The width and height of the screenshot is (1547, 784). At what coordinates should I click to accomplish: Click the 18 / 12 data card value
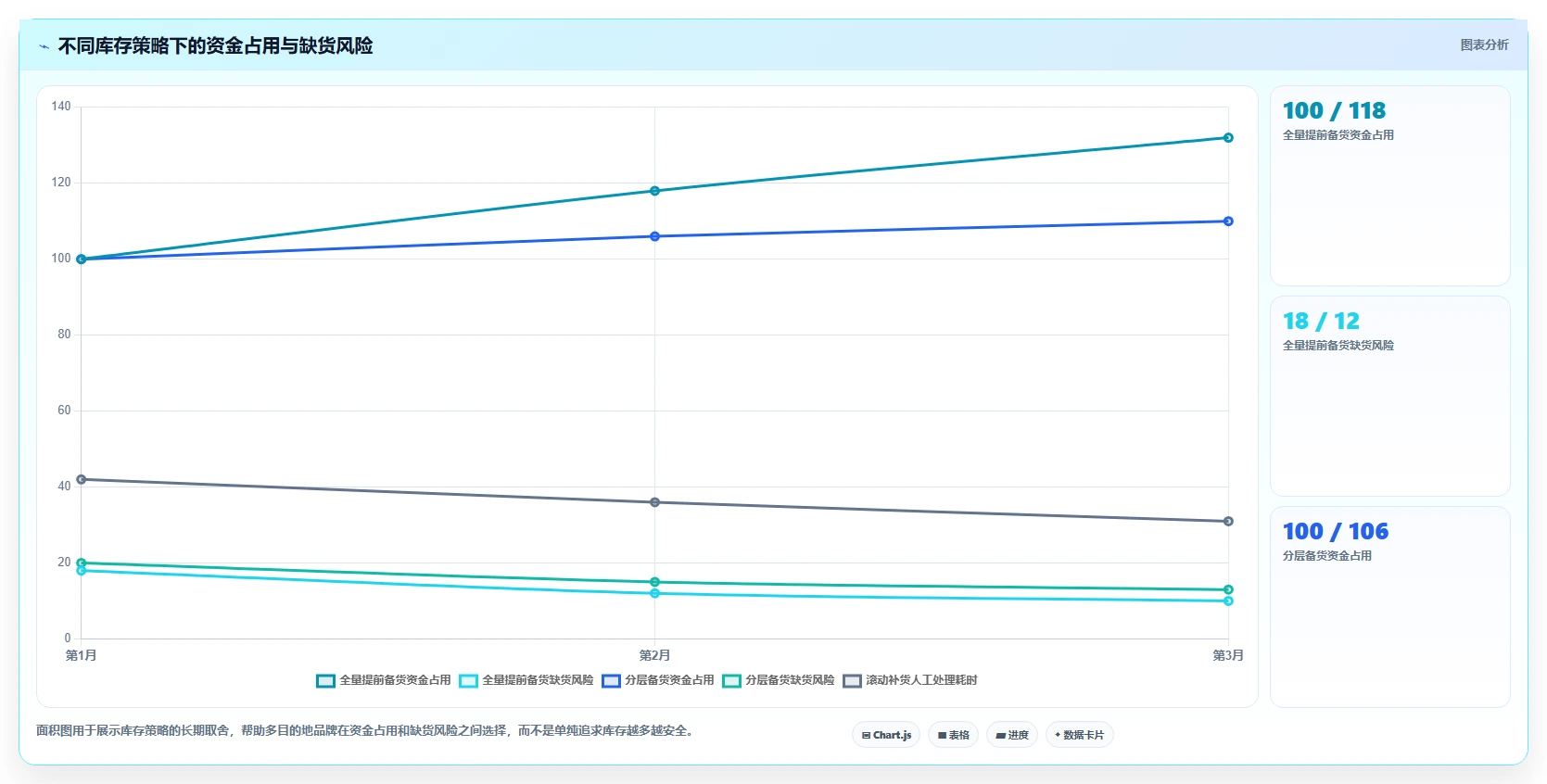[x=1321, y=322]
